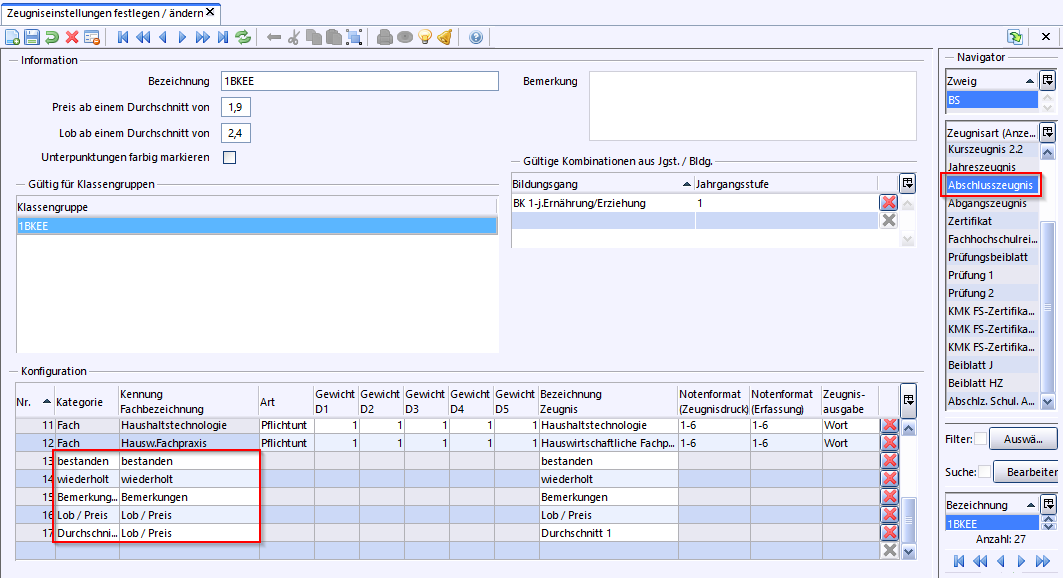Jump to first record in toolbar
Viewport: 1063px width, 578px height.
(123, 37)
